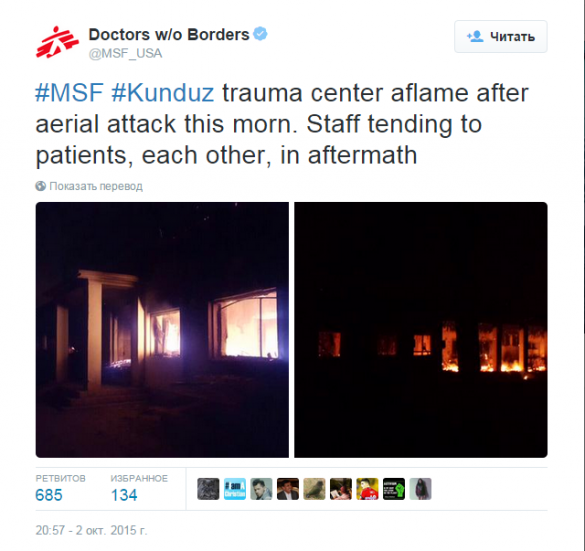Open the bird photo avatar

(x=314, y=489)
